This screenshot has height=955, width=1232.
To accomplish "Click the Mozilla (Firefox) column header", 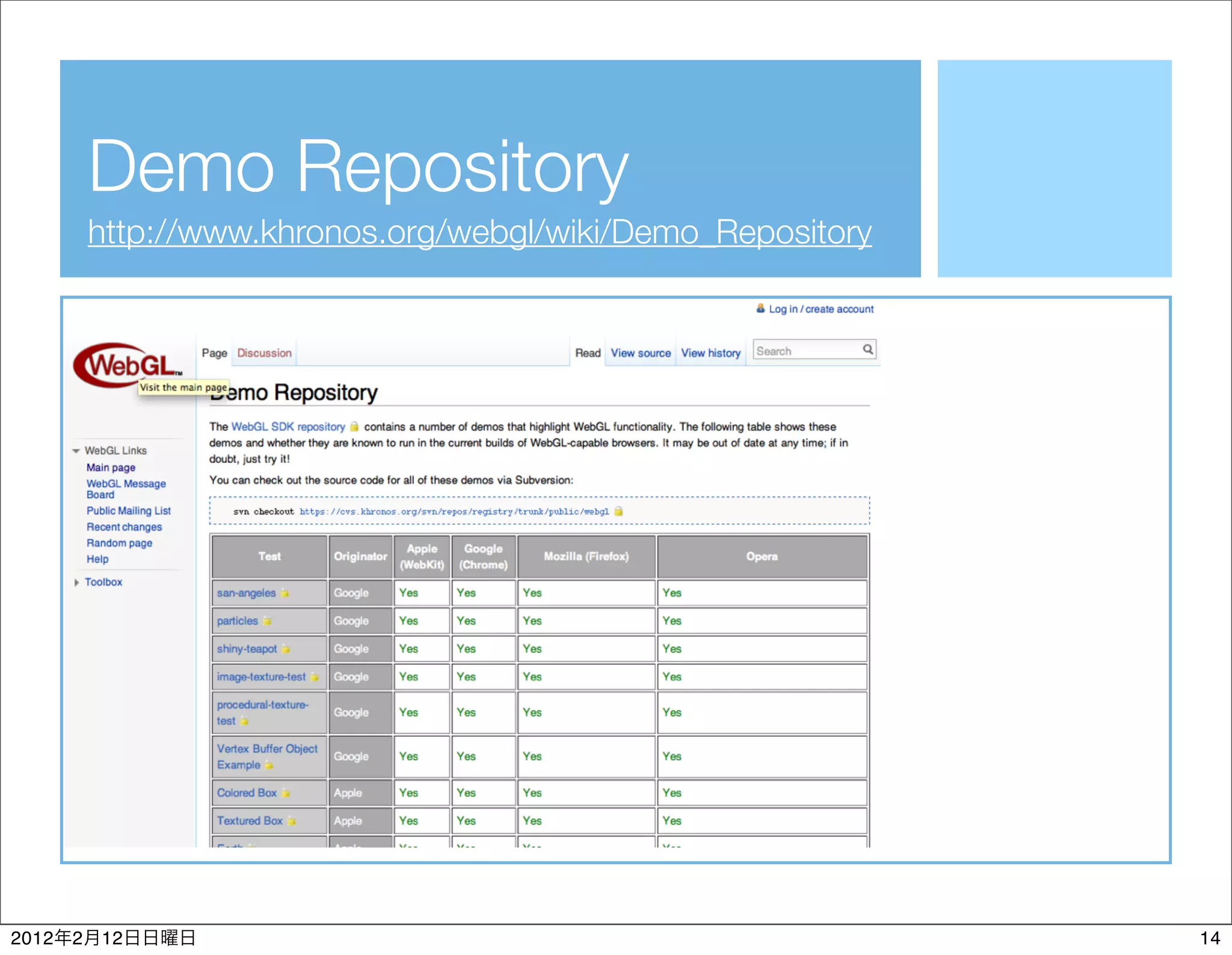I will click(x=587, y=557).
